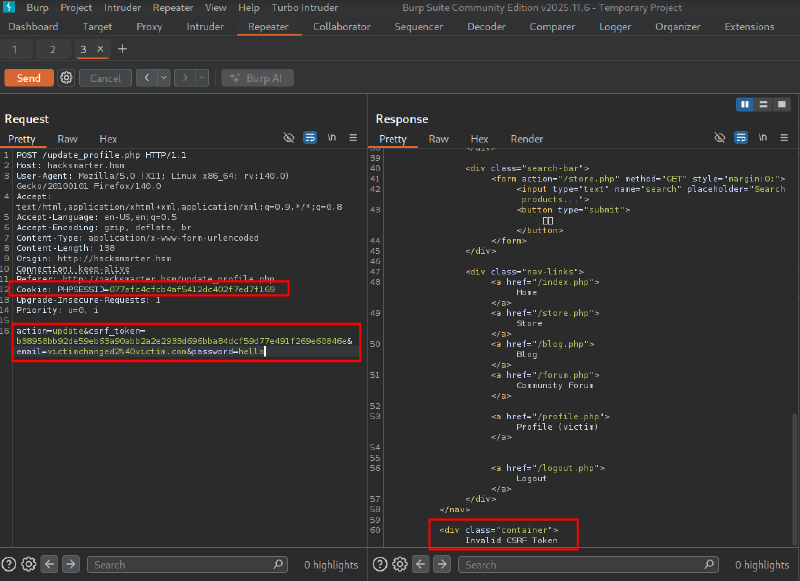This screenshot has width=800, height=581.
Task: Open previous history dropdown arrow
Action: coord(164,78)
